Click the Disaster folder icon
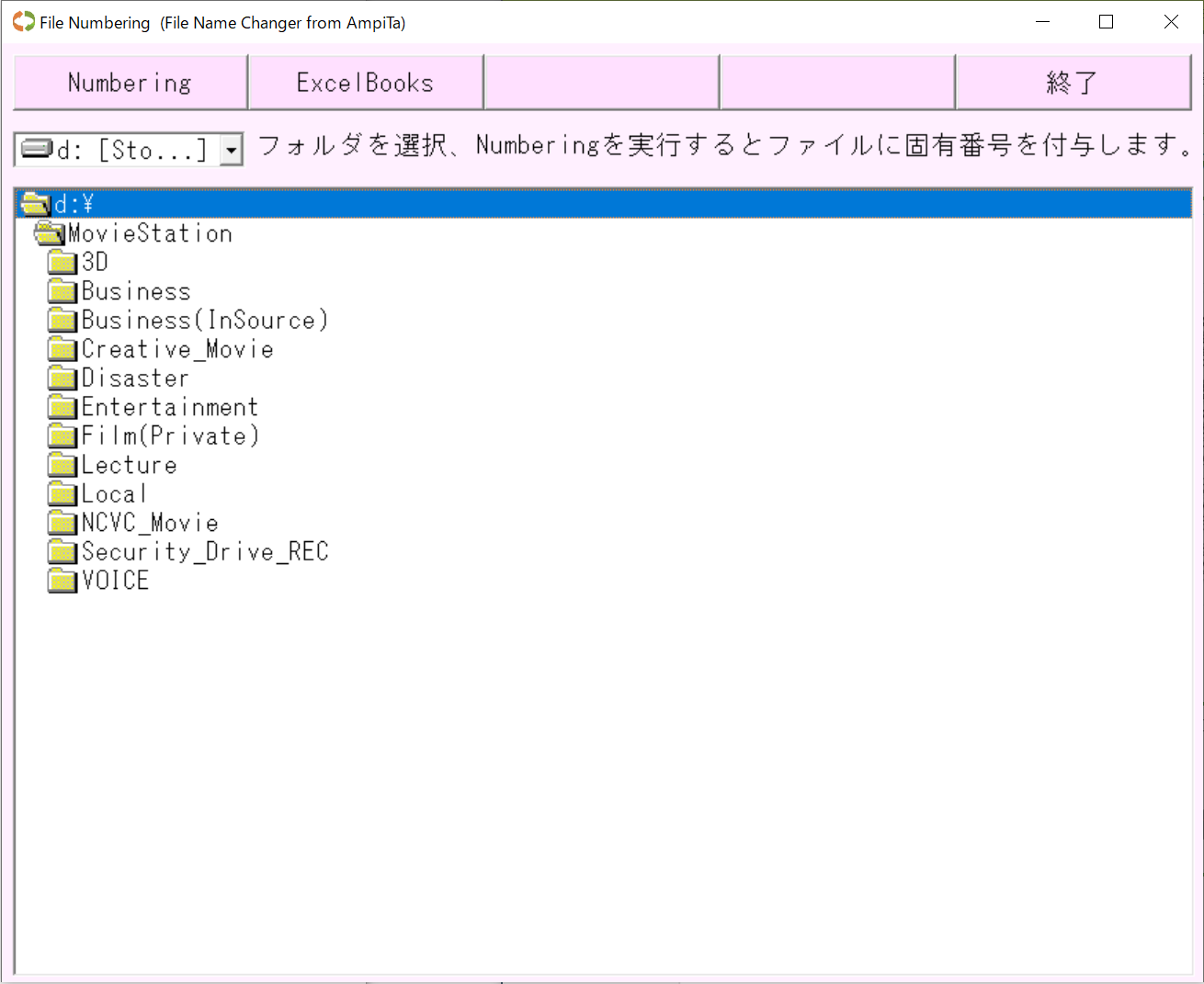Image resolution: width=1204 pixels, height=984 pixels. [x=62, y=378]
